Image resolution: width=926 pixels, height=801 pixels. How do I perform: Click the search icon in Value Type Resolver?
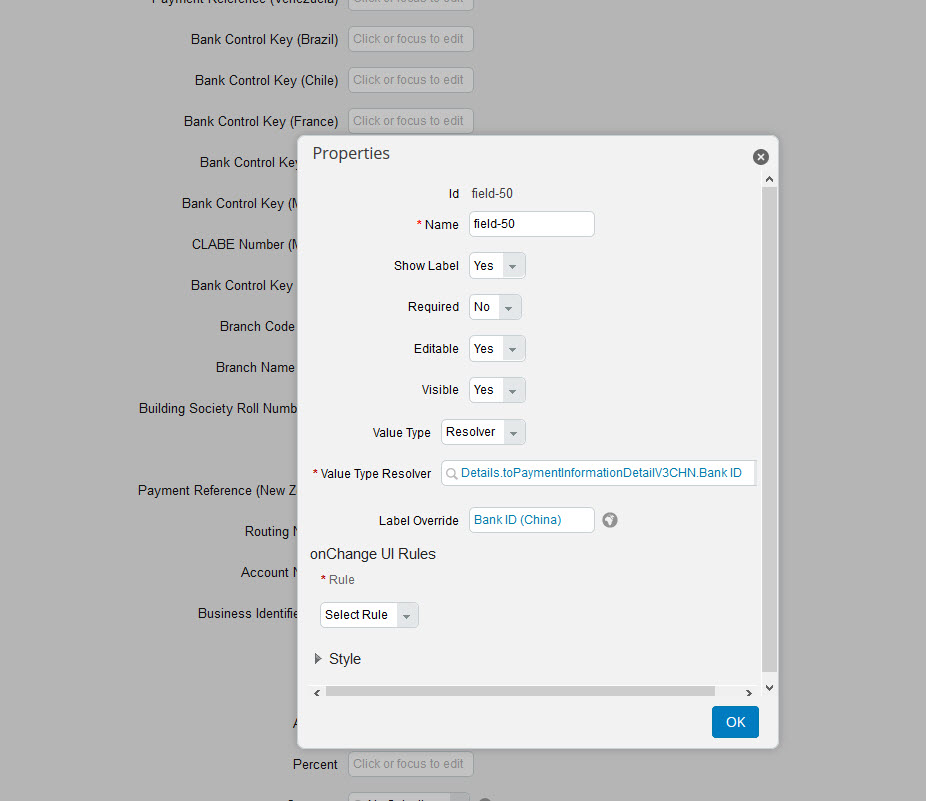tap(452, 474)
